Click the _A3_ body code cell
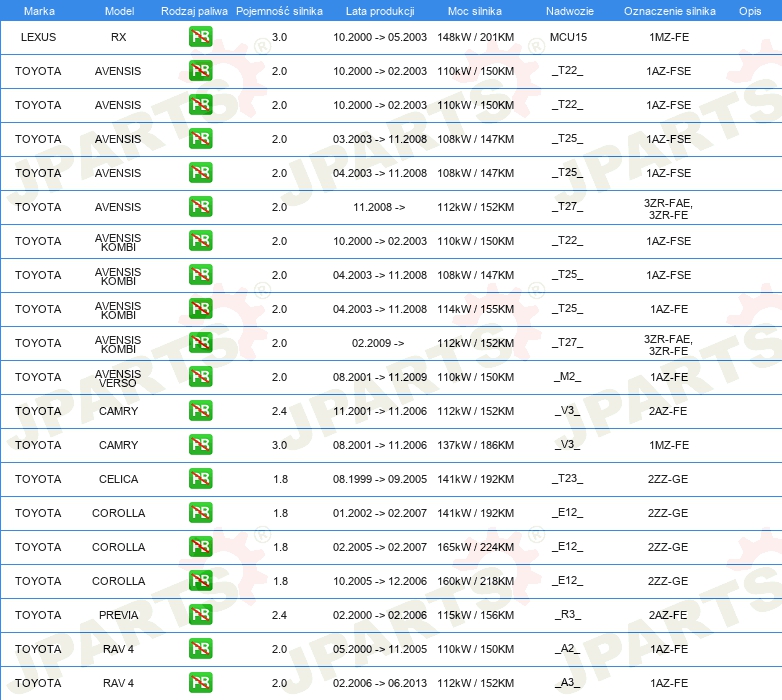Screen dimensions: 782x700 tap(568, 682)
